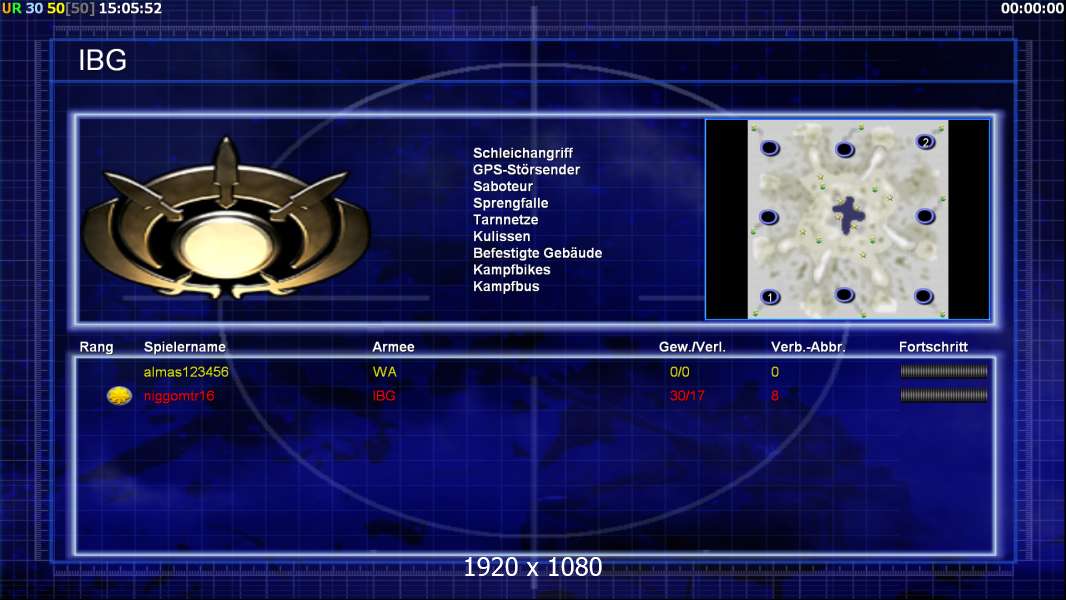
Task: Click the IBG title heading
Action: (103, 60)
